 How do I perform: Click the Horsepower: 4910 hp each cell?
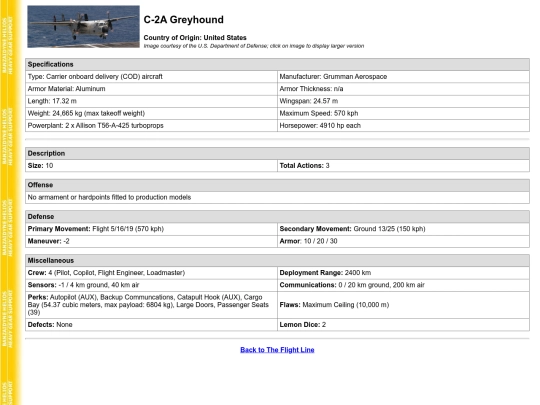click(x=403, y=126)
